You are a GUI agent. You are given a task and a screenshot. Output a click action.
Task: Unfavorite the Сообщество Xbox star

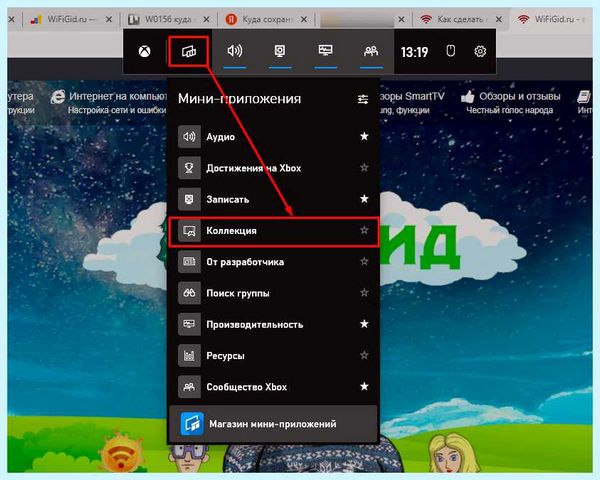pyautogui.click(x=364, y=387)
